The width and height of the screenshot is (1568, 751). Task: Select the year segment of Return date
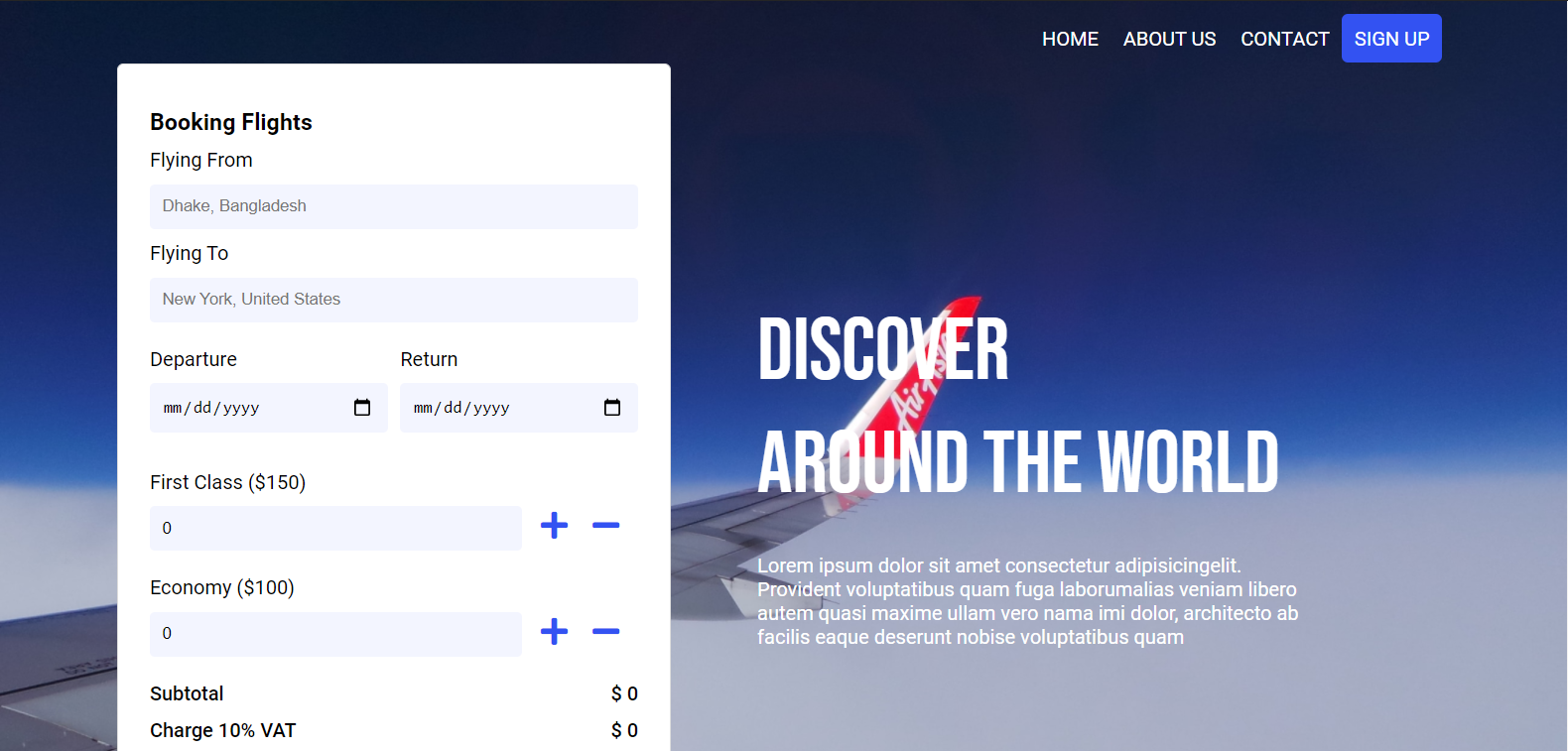pos(491,408)
